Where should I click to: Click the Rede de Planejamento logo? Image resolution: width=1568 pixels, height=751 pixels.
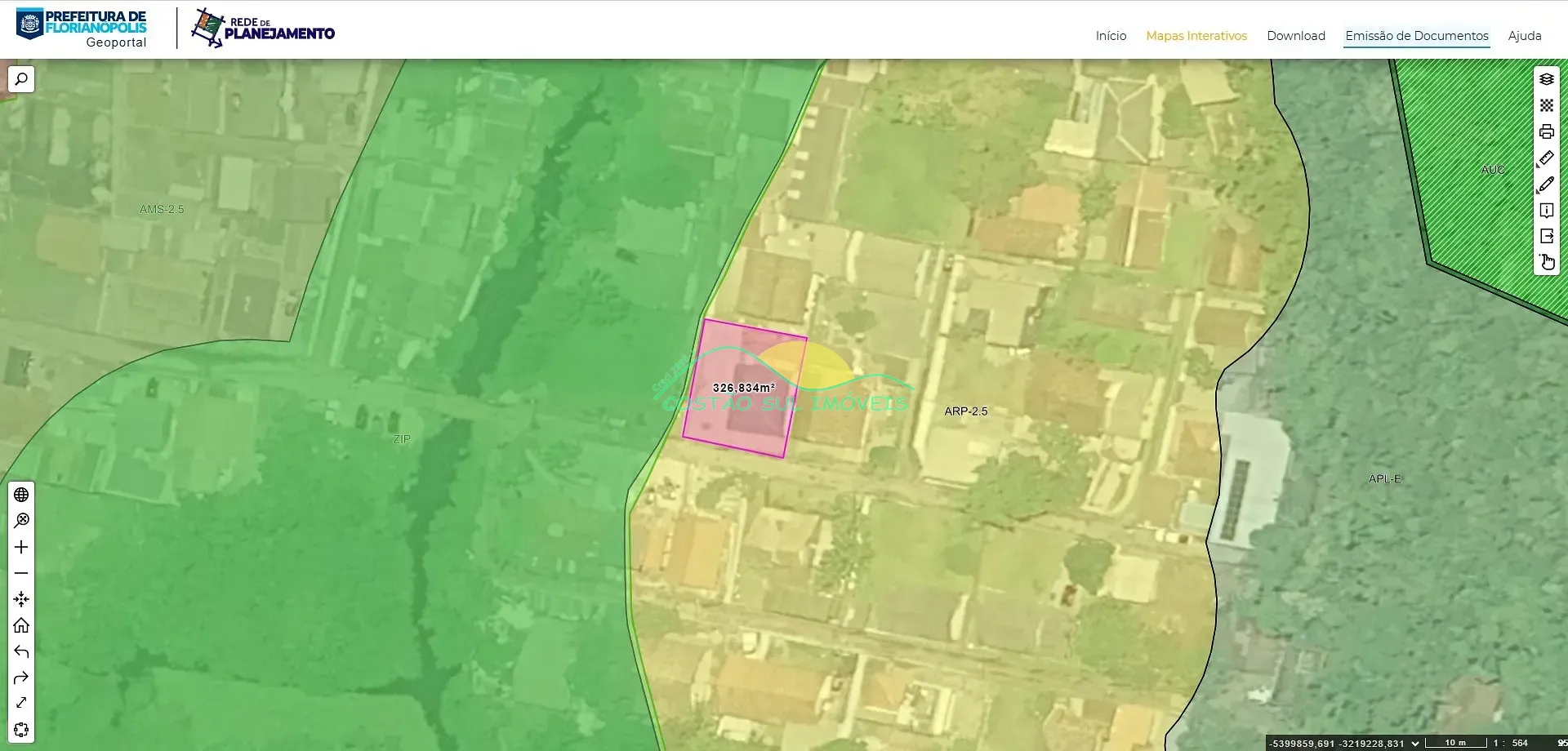click(x=263, y=29)
